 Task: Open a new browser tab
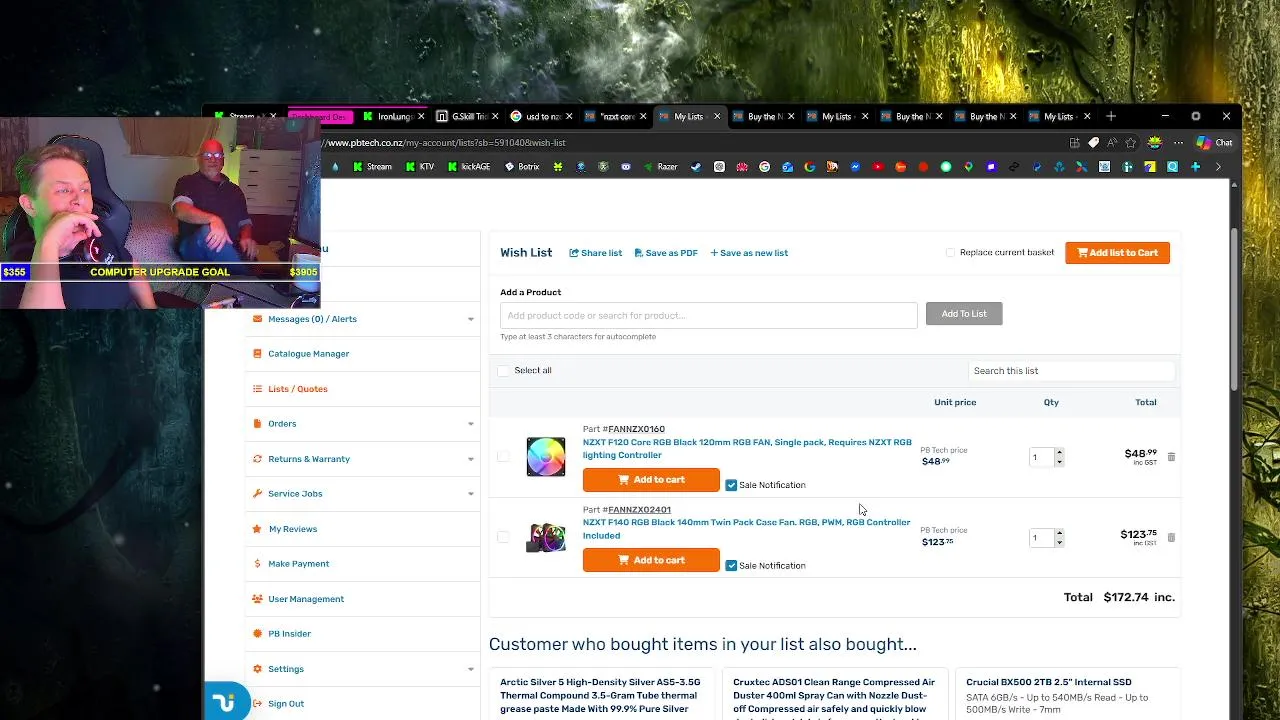[x=1111, y=116]
